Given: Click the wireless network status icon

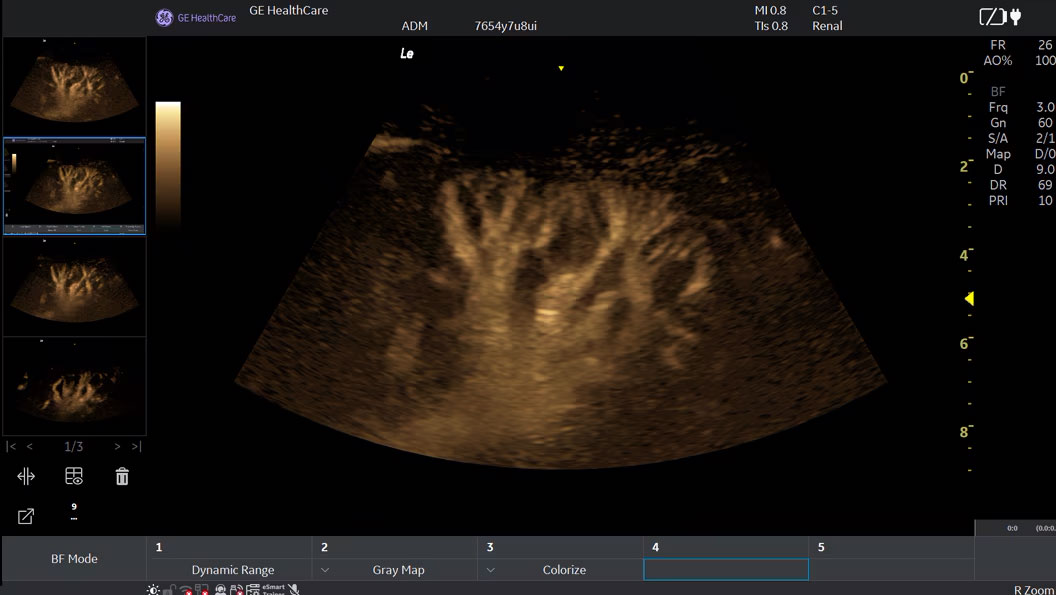Looking at the screenshot, I should point(185,590).
